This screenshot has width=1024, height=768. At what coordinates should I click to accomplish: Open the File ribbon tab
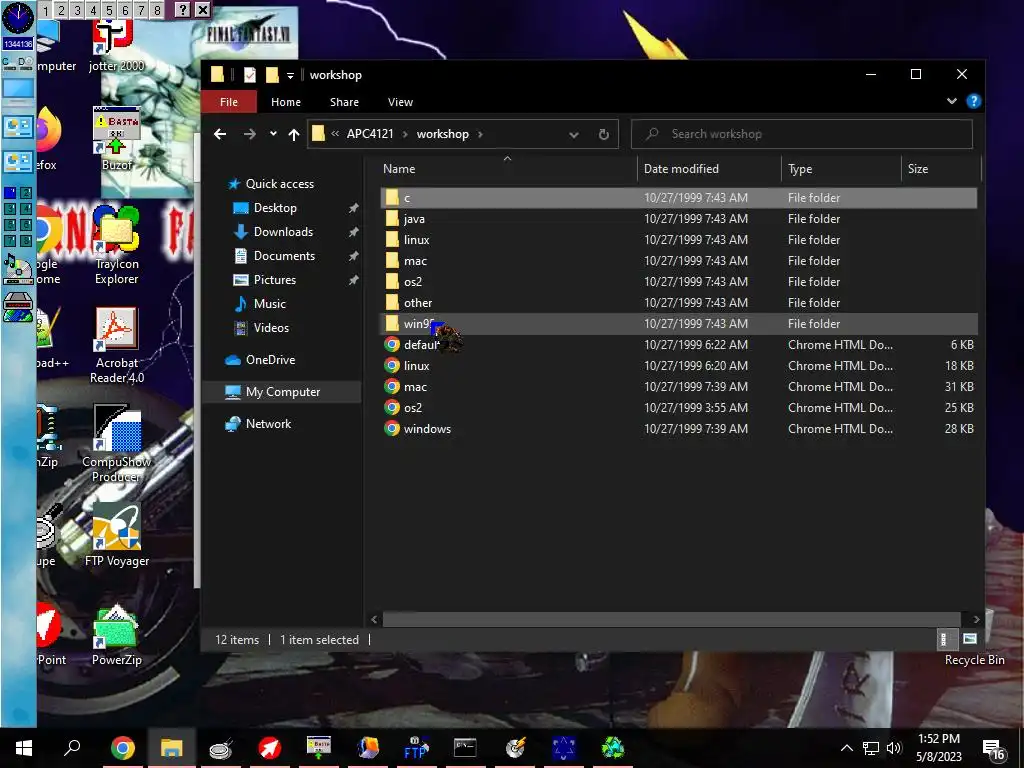[x=229, y=102]
